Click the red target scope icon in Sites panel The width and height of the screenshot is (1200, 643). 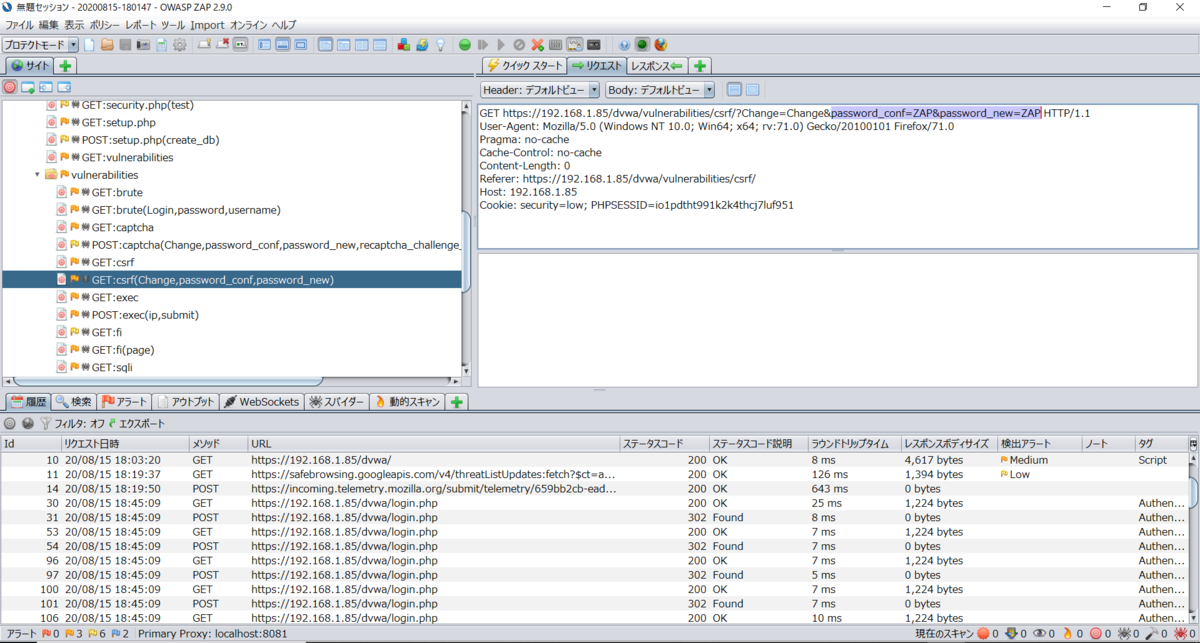point(10,87)
